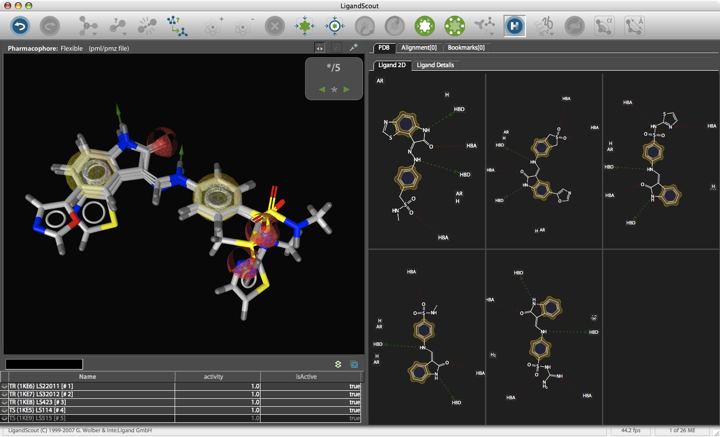
Task: Toggle visibility of TR (1KE6) LS22011 row
Action: click(x=5, y=386)
